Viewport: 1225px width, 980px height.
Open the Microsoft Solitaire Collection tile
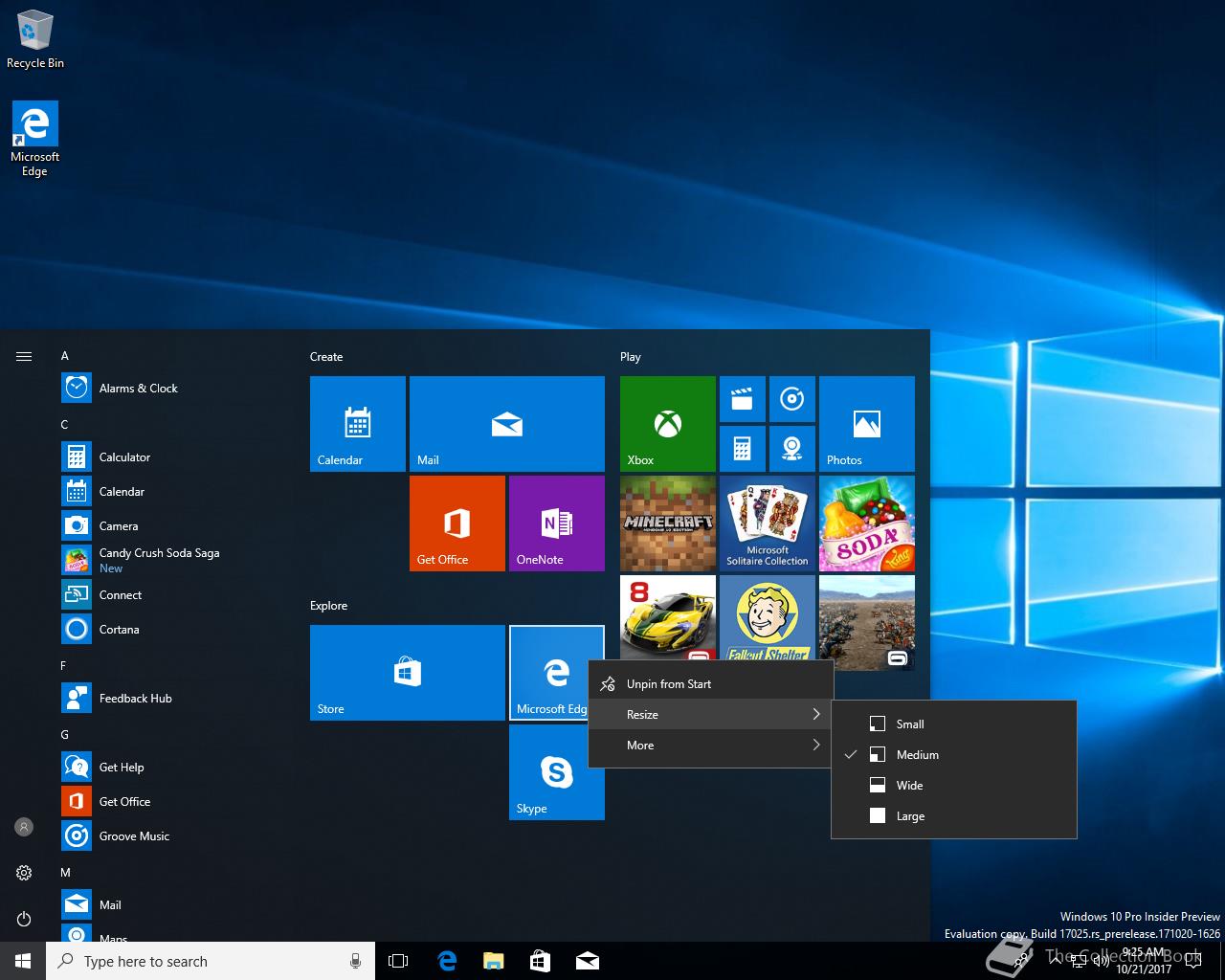768,523
